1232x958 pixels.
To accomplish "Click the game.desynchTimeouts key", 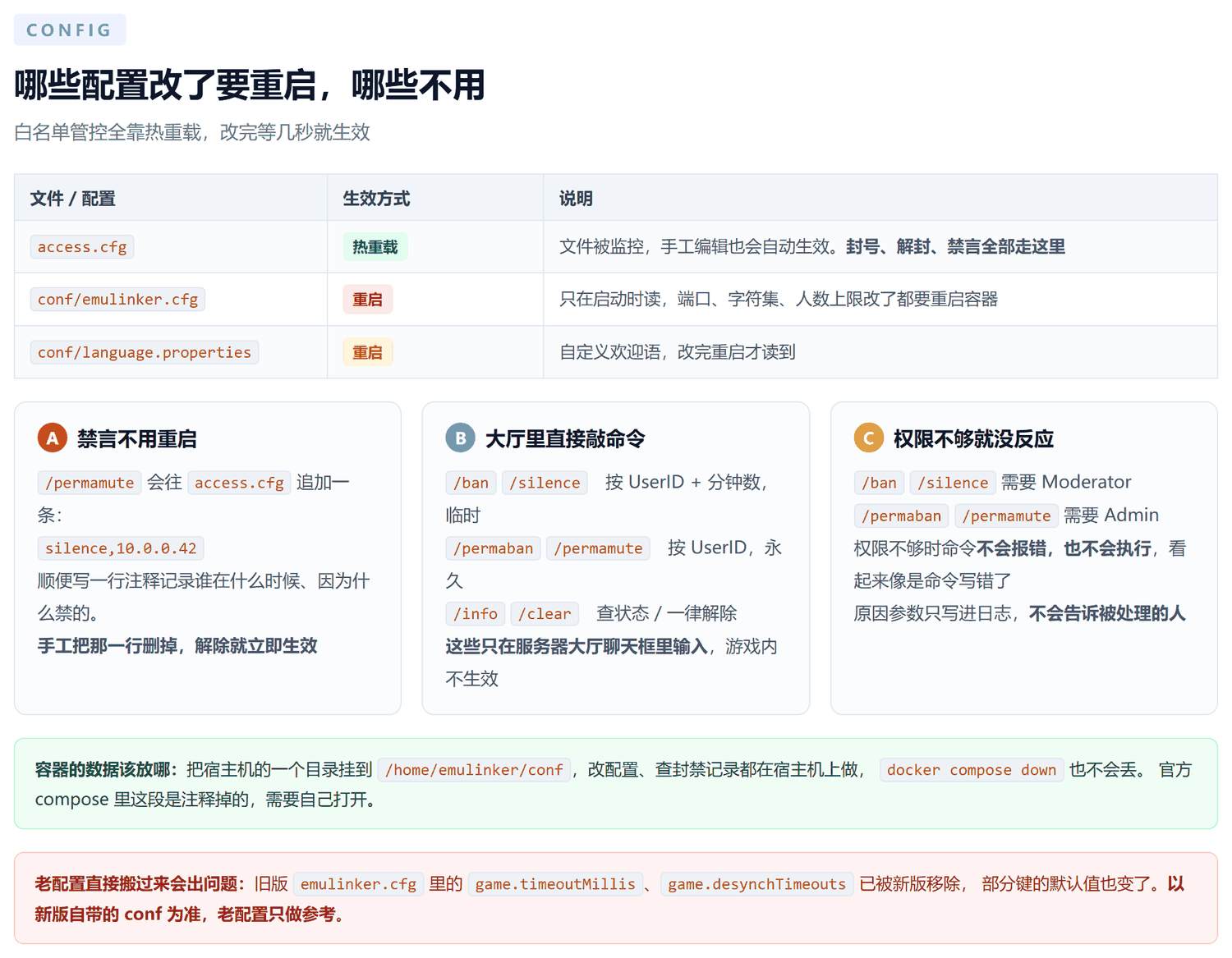I will click(756, 884).
